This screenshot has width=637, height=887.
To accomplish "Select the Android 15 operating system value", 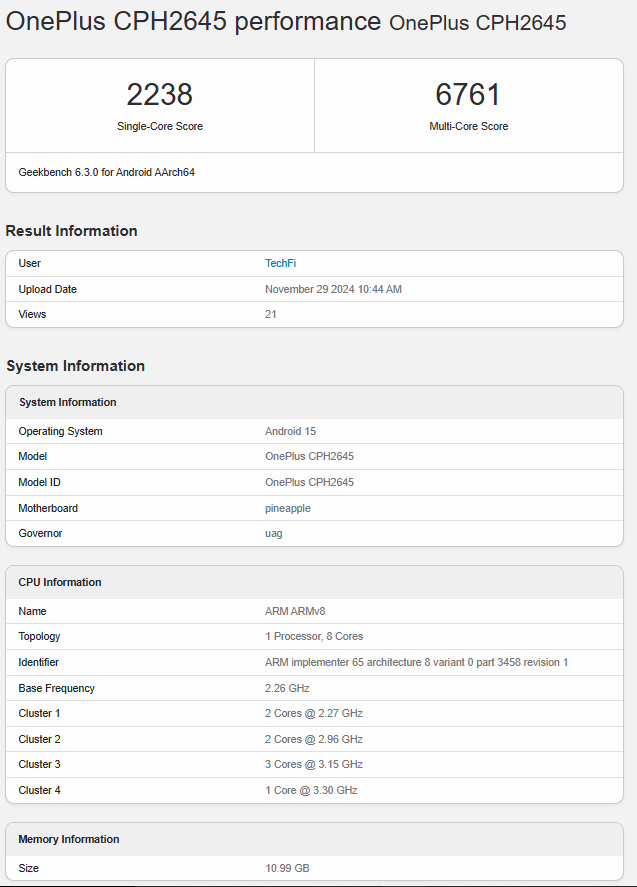I will pos(289,431).
